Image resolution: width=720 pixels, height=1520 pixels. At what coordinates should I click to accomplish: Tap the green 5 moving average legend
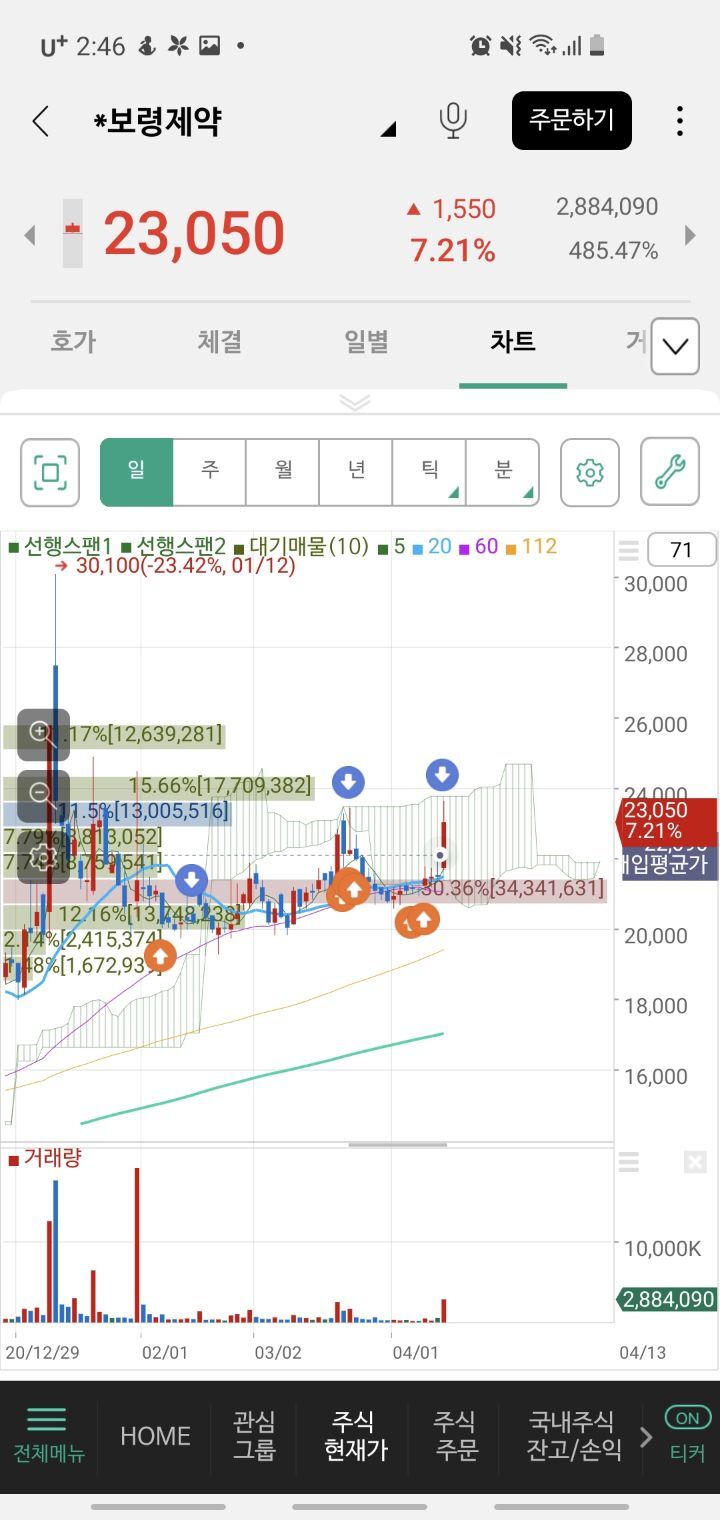392,547
